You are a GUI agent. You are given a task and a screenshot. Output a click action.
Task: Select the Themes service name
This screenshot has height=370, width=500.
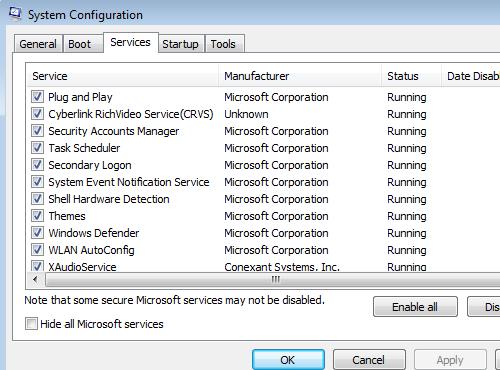pyautogui.click(x=67, y=216)
